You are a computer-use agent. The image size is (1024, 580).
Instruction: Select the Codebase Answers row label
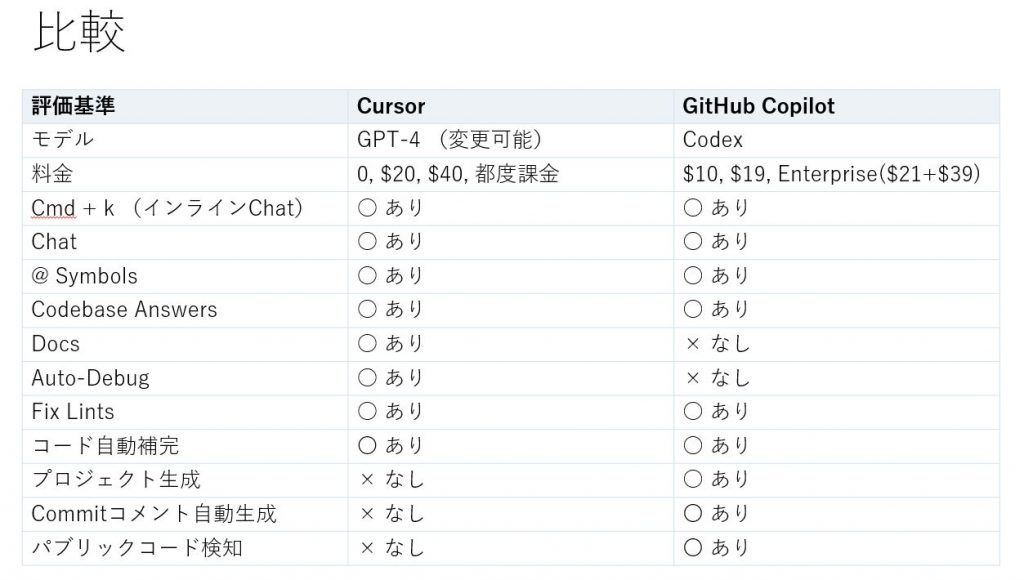124,310
